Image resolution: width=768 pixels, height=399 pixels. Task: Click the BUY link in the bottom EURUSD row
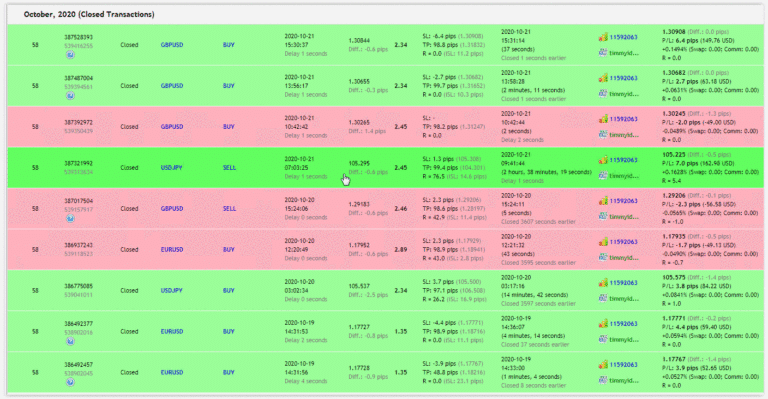coord(229,373)
